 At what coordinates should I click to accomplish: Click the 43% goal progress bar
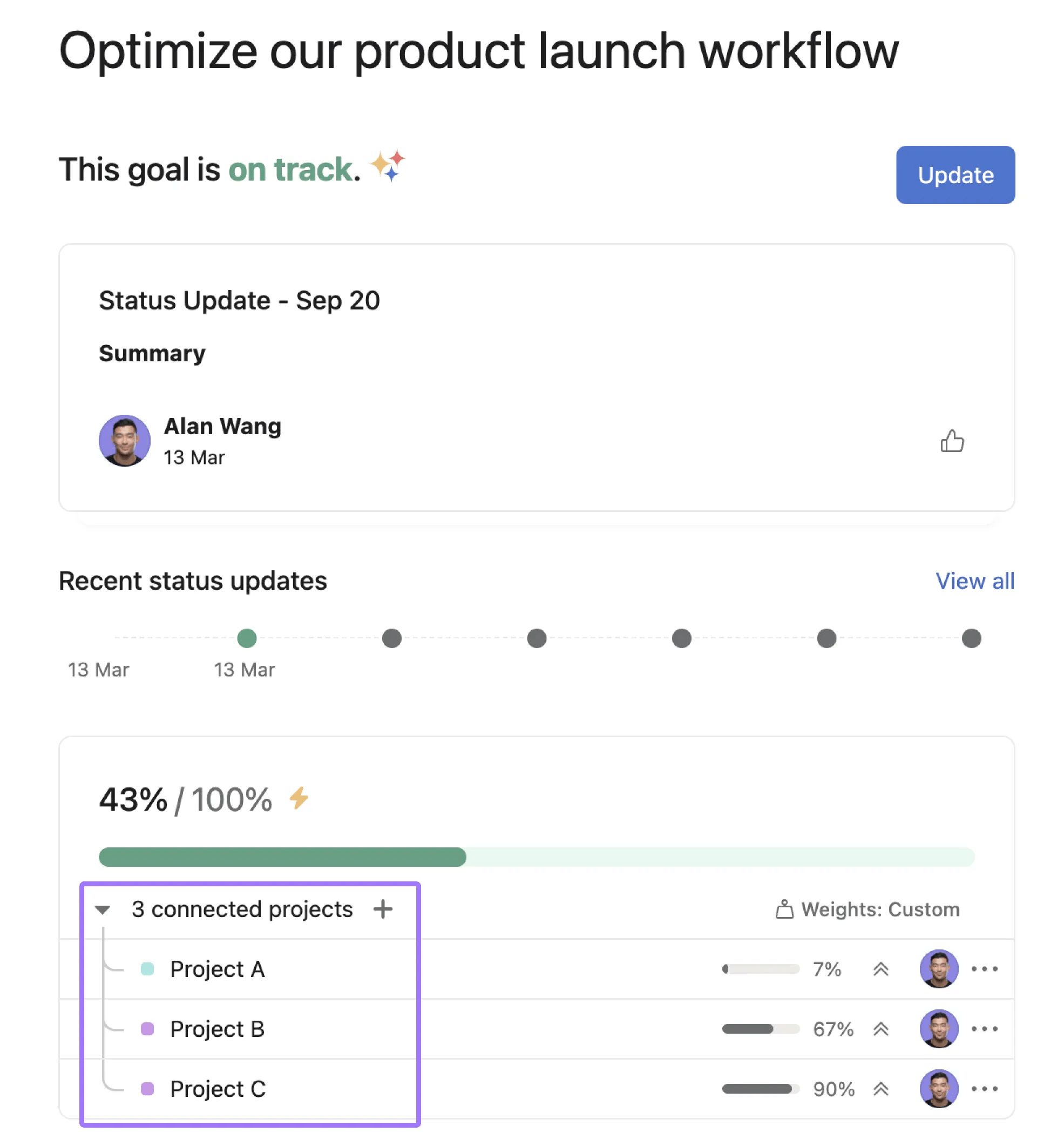click(x=536, y=857)
